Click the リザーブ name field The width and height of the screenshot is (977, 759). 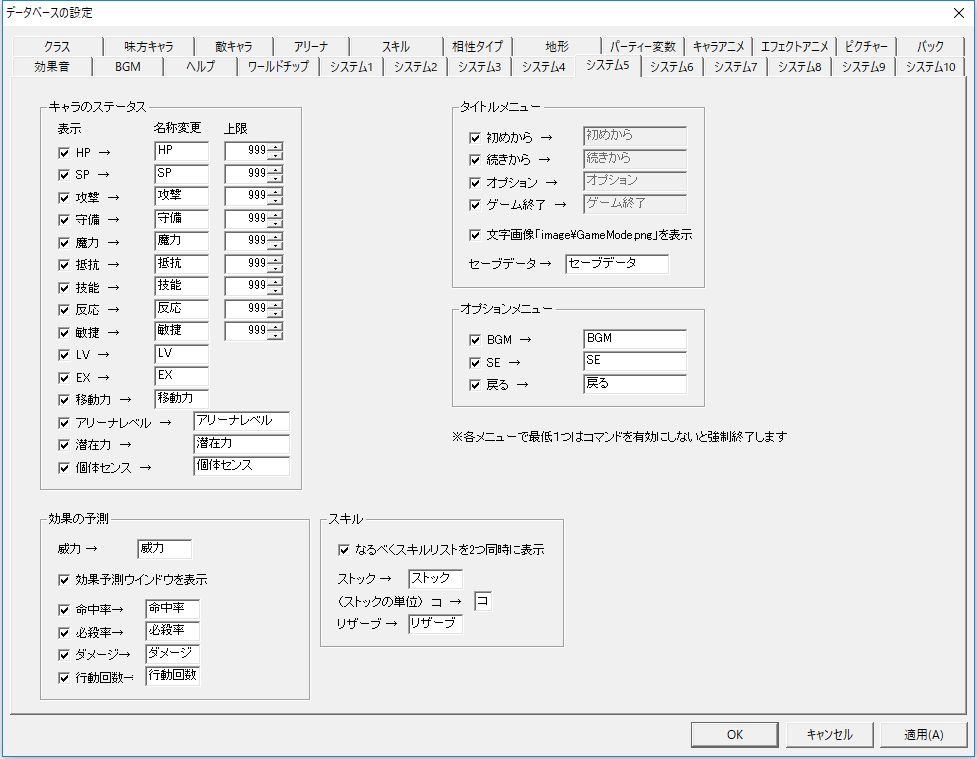436,623
